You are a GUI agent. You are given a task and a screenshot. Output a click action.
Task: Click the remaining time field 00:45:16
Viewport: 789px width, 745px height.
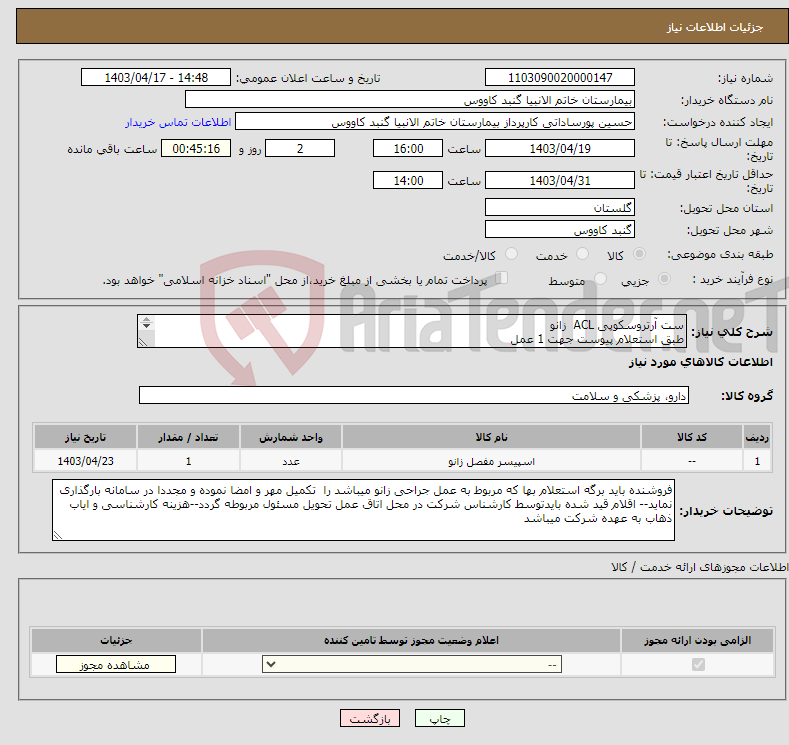tap(196, 148)
